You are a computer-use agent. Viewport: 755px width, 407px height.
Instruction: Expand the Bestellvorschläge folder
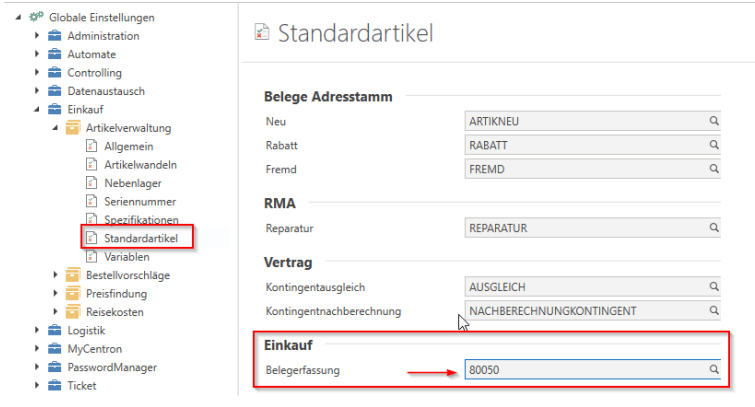pyautogui.click(x=55, y=275)
